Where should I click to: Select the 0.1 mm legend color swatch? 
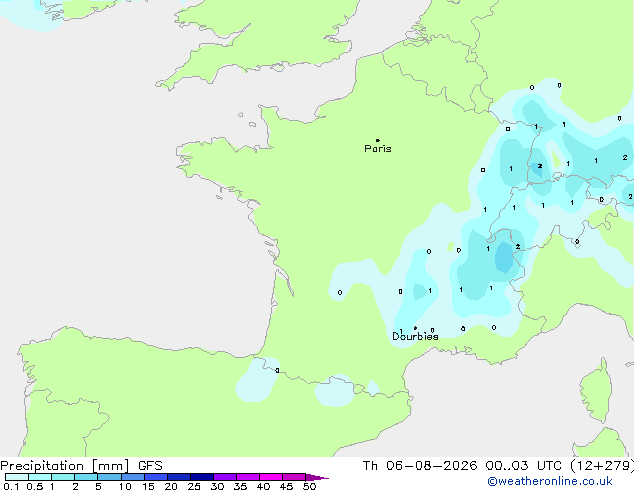(x=17, y=477)
